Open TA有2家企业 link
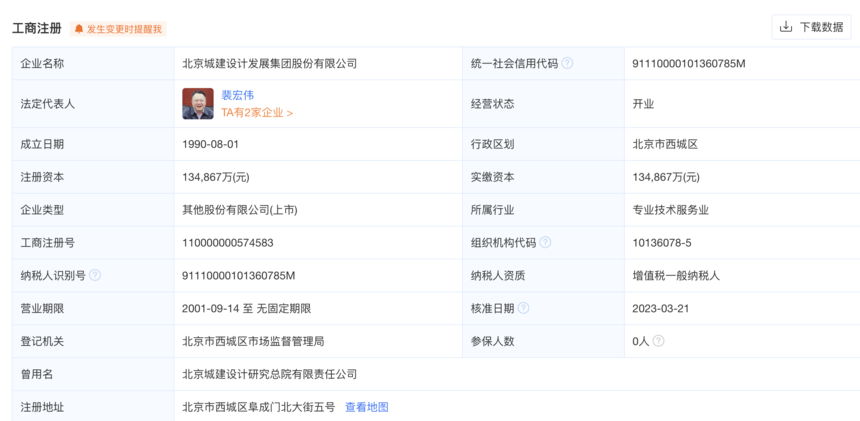Viewport: 860px width, 421px height. [257, 113]
